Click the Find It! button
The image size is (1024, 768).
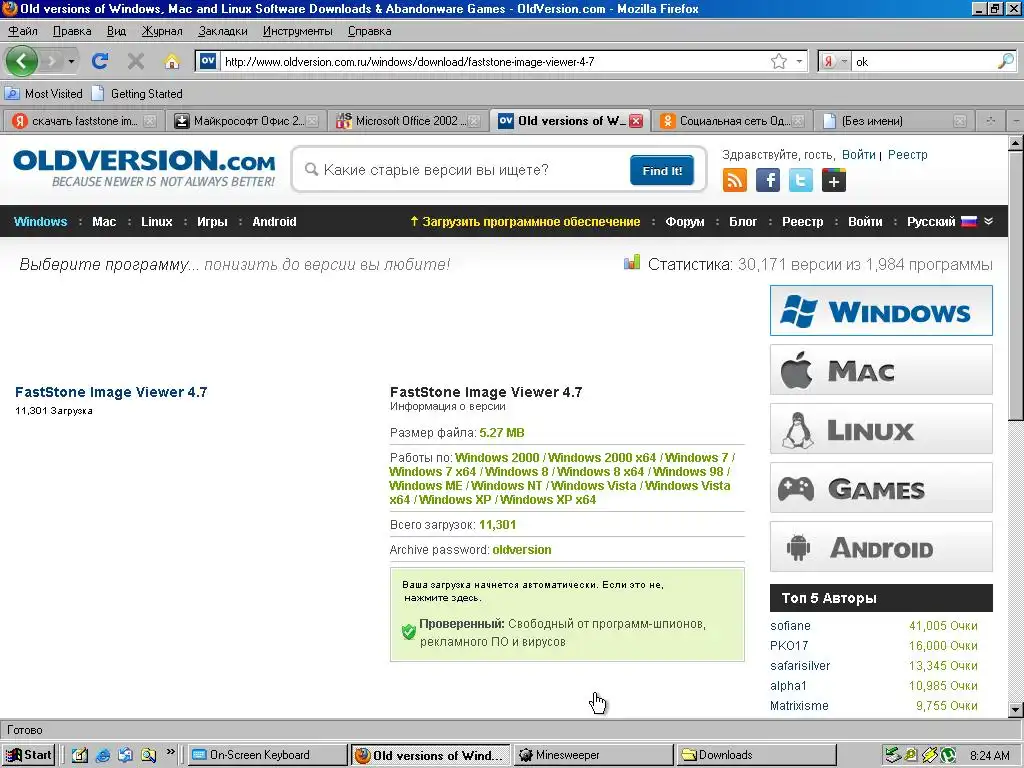(x=662, y=170)
